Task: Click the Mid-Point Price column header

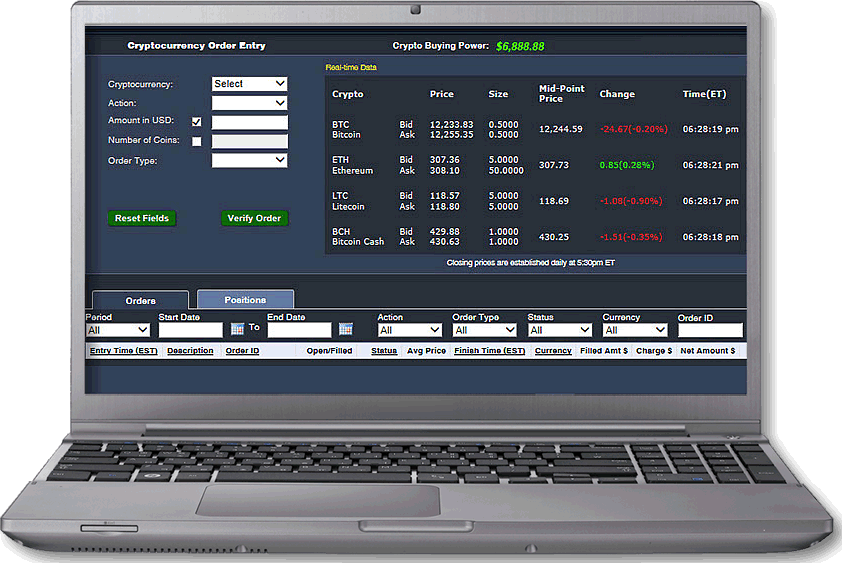Action: click(x=562, y=93)
